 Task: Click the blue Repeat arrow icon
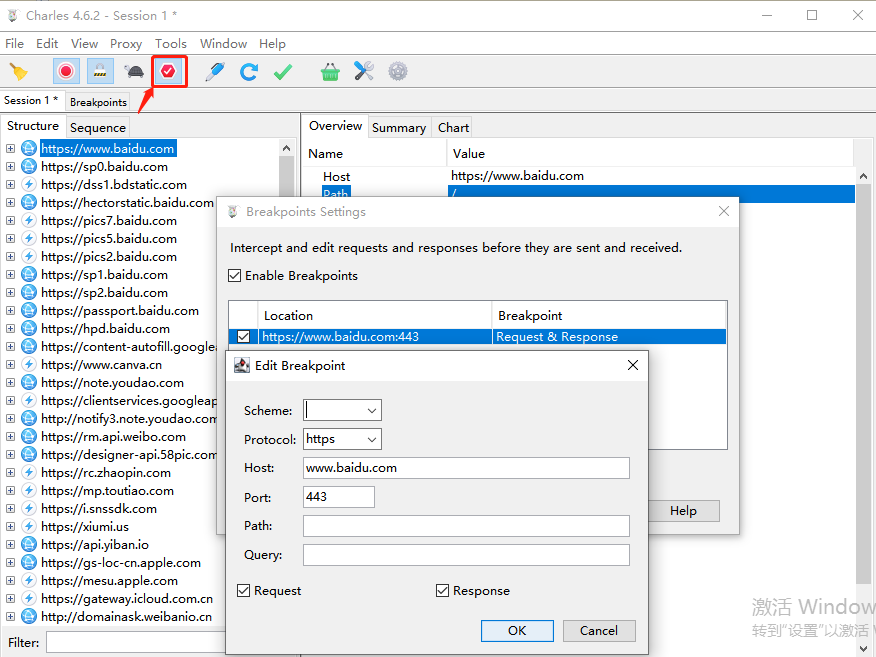(249, 71)
